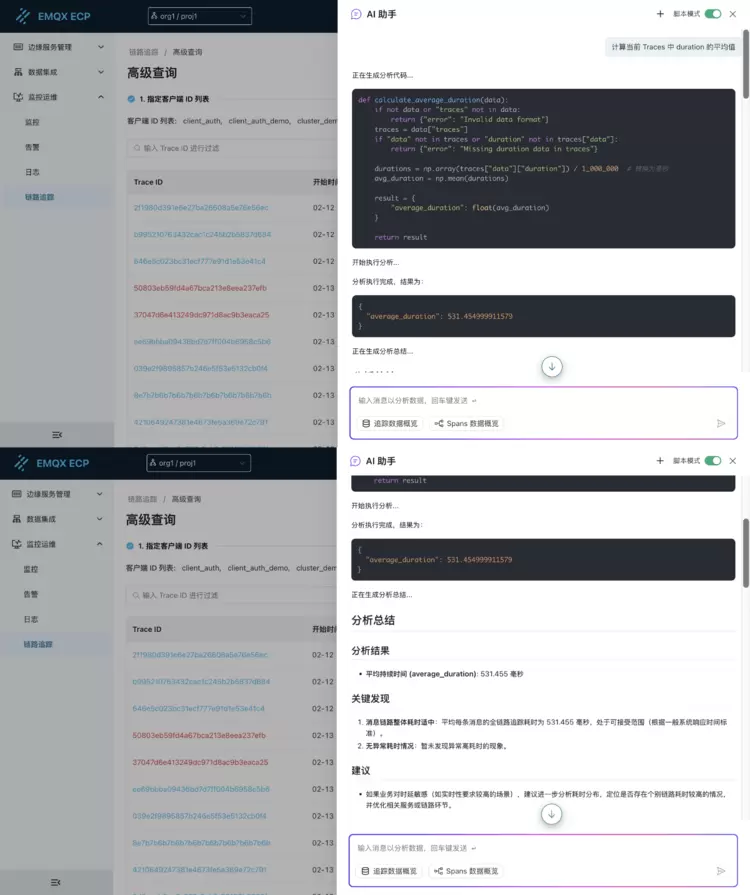This screenshot has width=750, height=895.
Task: Click Spans 数据概览 button in lower chat input
Action: (x=466, y=871)
